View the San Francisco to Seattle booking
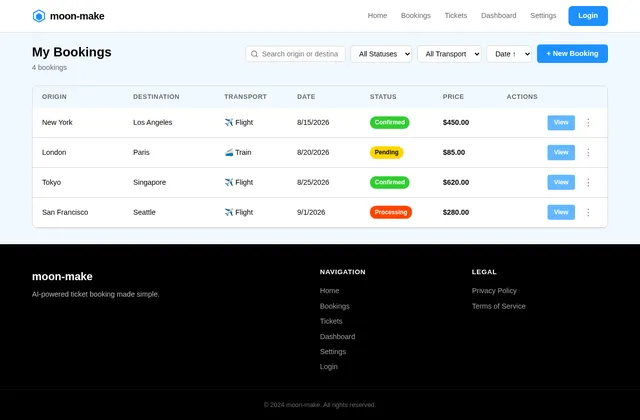Image resolution: width=640 pixels, height=420 pixels. (x=561, y=212)
